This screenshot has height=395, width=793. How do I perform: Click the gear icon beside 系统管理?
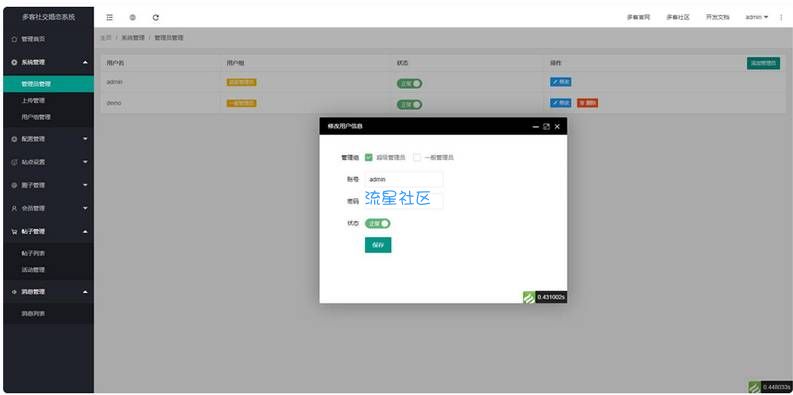[14, 62]
